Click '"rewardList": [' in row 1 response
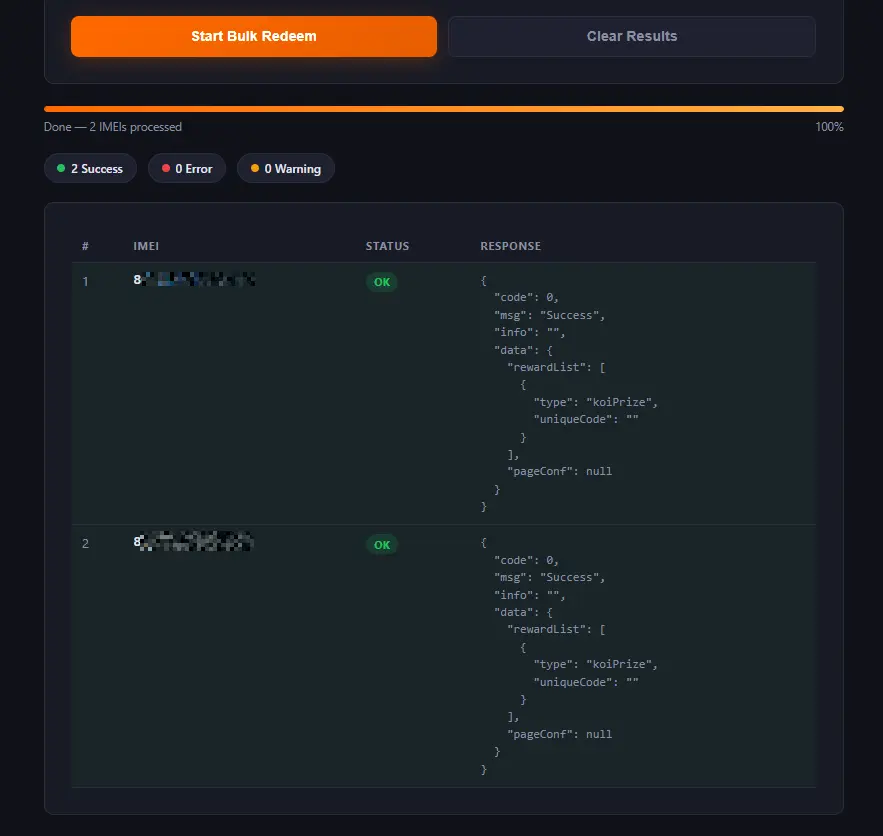The image size is (883, 836). [x=556, y=367]
